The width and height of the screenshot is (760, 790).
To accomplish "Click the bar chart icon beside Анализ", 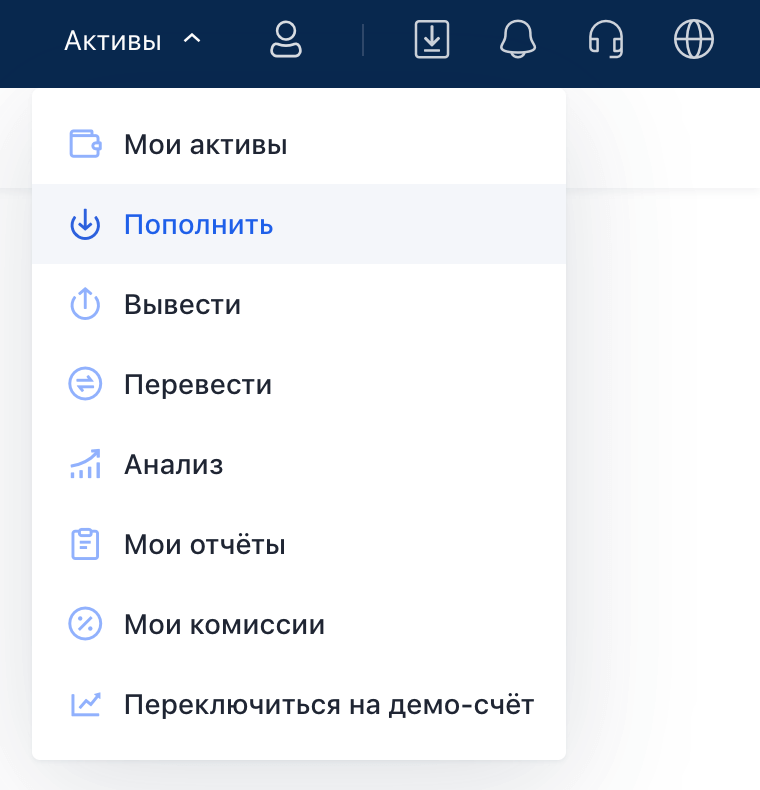I will coord(85,464).
